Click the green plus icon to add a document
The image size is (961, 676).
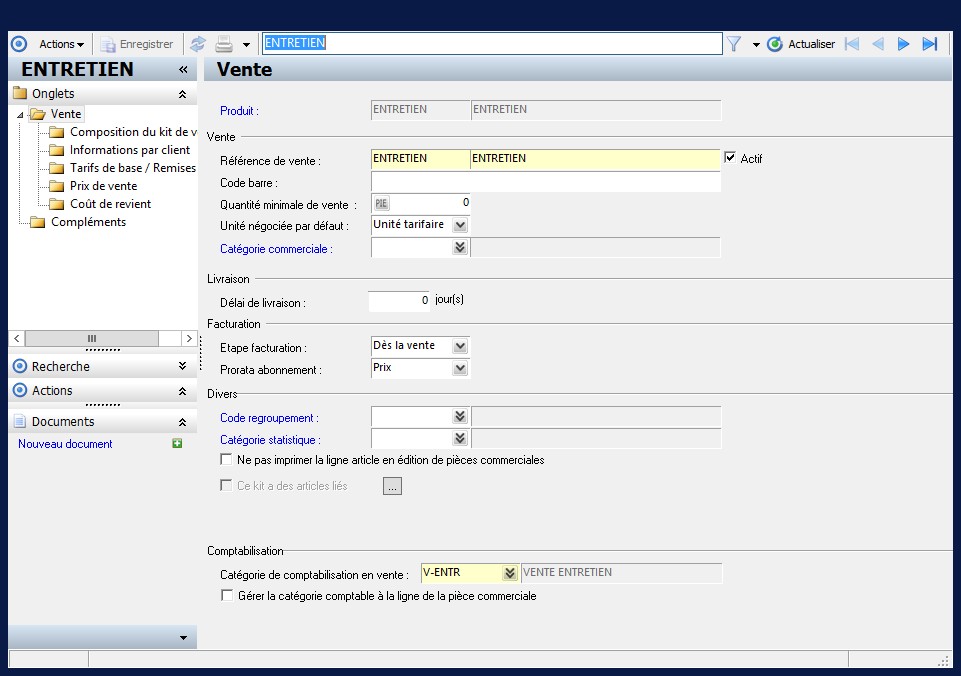(x=177, y=443)
